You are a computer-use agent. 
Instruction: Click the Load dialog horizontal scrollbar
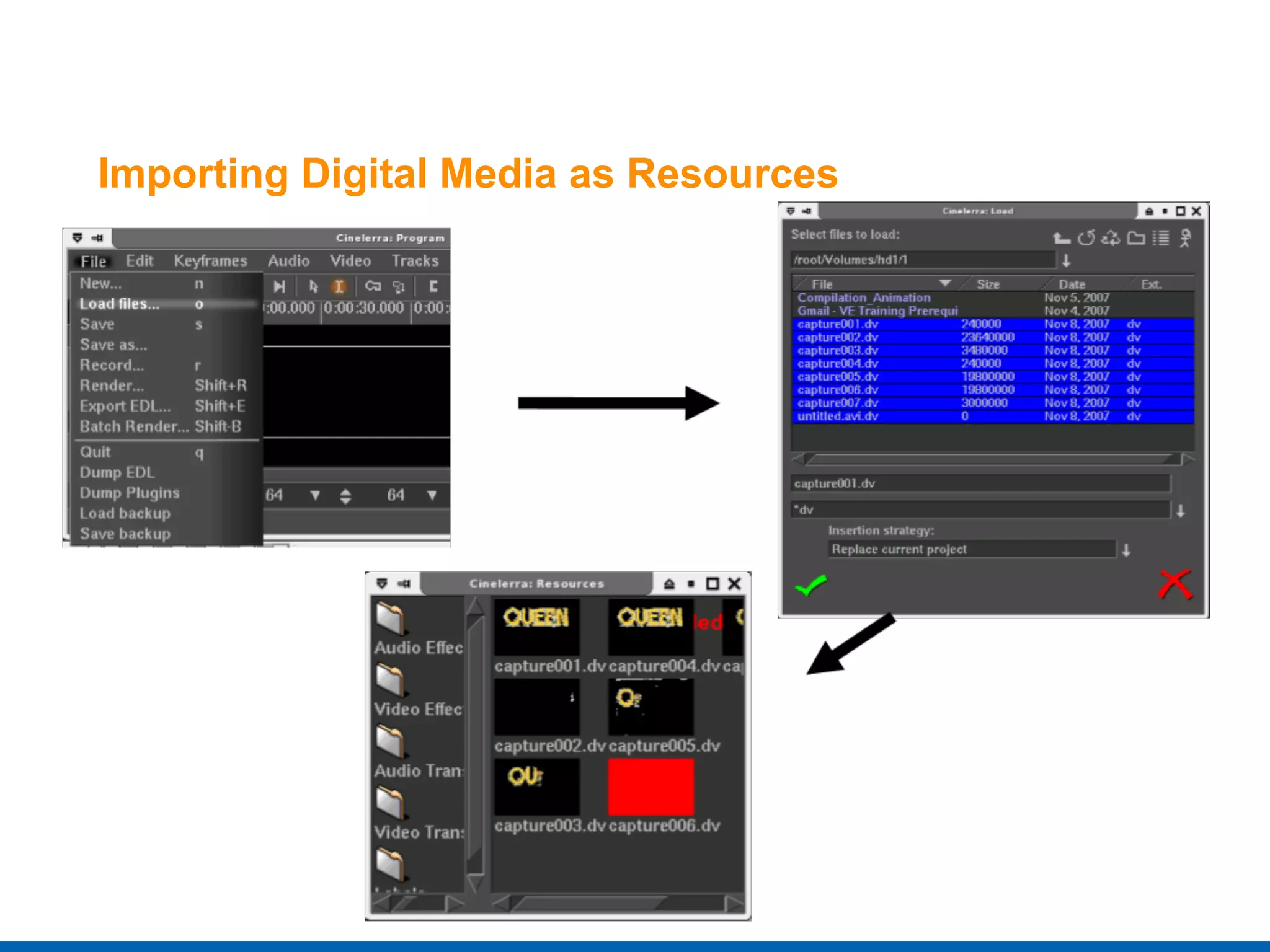[993, 459]
